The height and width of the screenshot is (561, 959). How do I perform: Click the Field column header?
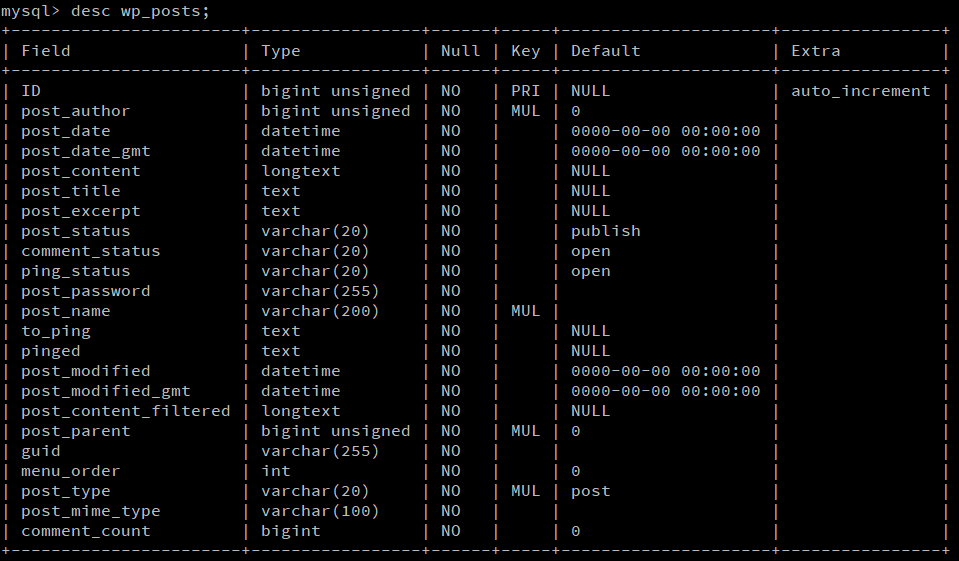click(46, 51)
